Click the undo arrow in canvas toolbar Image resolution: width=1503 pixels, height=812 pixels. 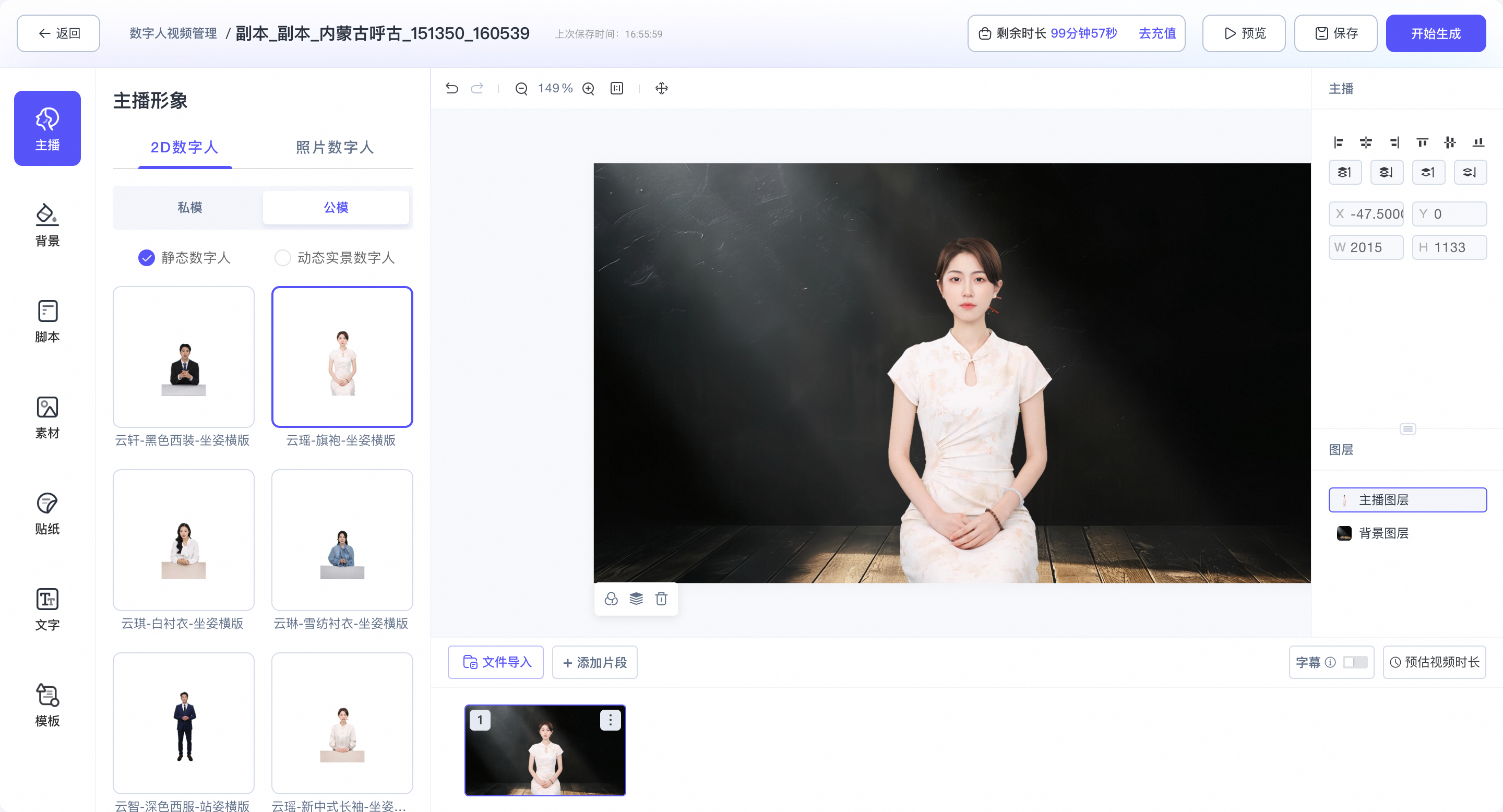pyautogui.click(x=451, y=88)
